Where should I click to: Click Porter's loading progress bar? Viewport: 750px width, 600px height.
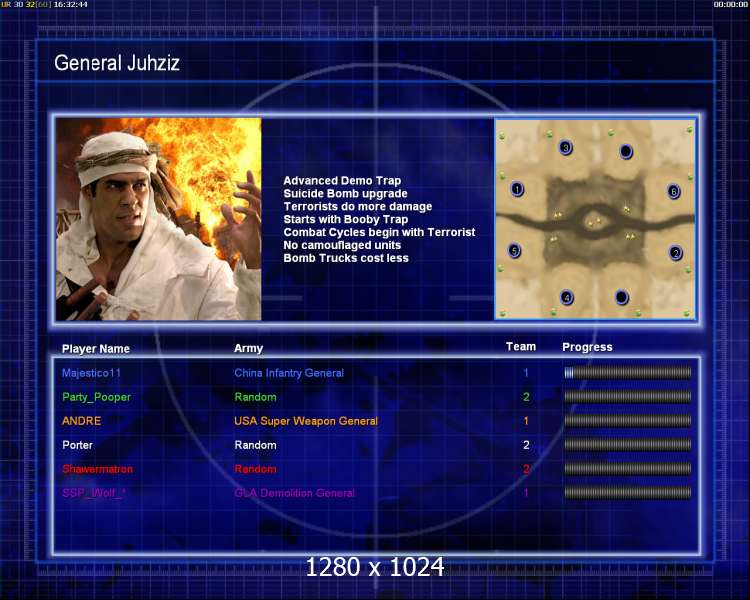pyautogui.click(x=628, y=444)
